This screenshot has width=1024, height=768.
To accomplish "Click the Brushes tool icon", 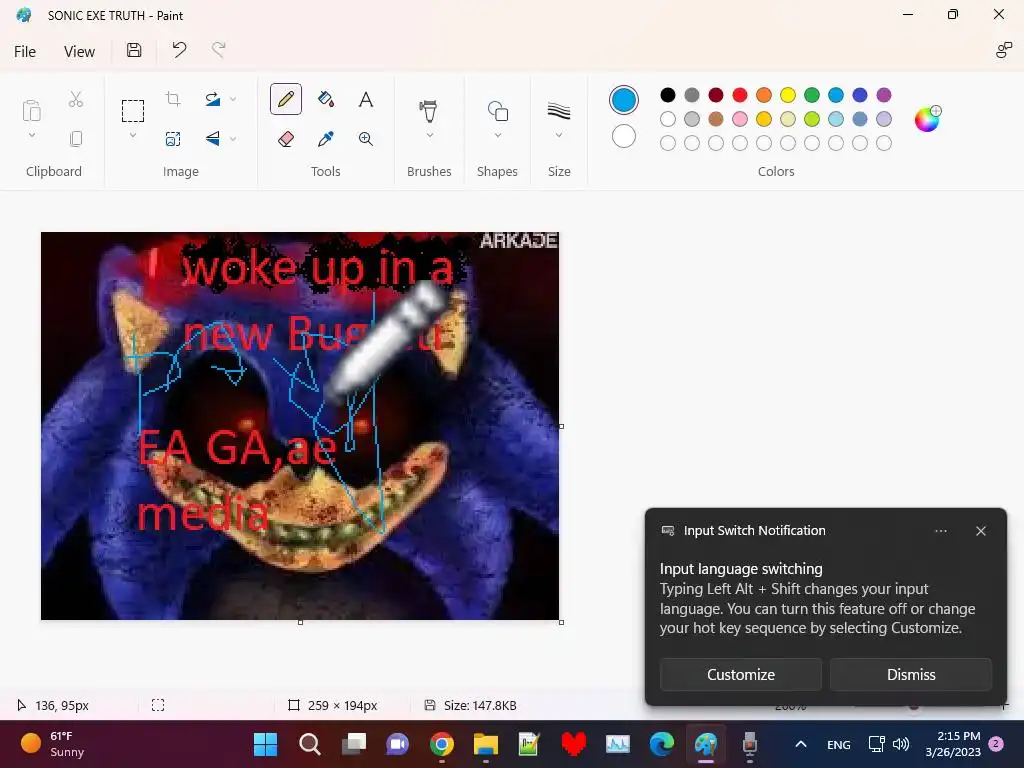I will point(429,110).
